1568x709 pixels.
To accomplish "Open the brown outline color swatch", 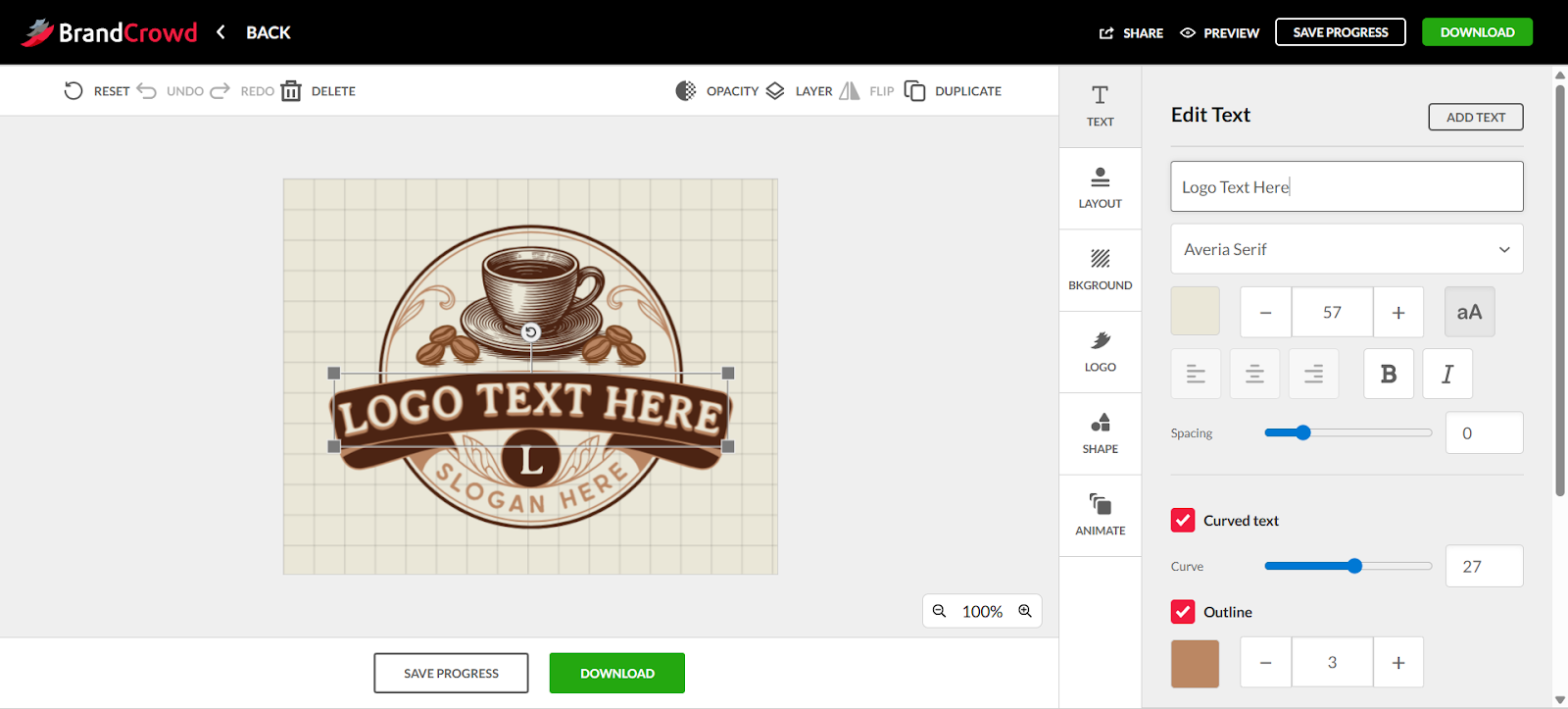I will click(1195, 663).
